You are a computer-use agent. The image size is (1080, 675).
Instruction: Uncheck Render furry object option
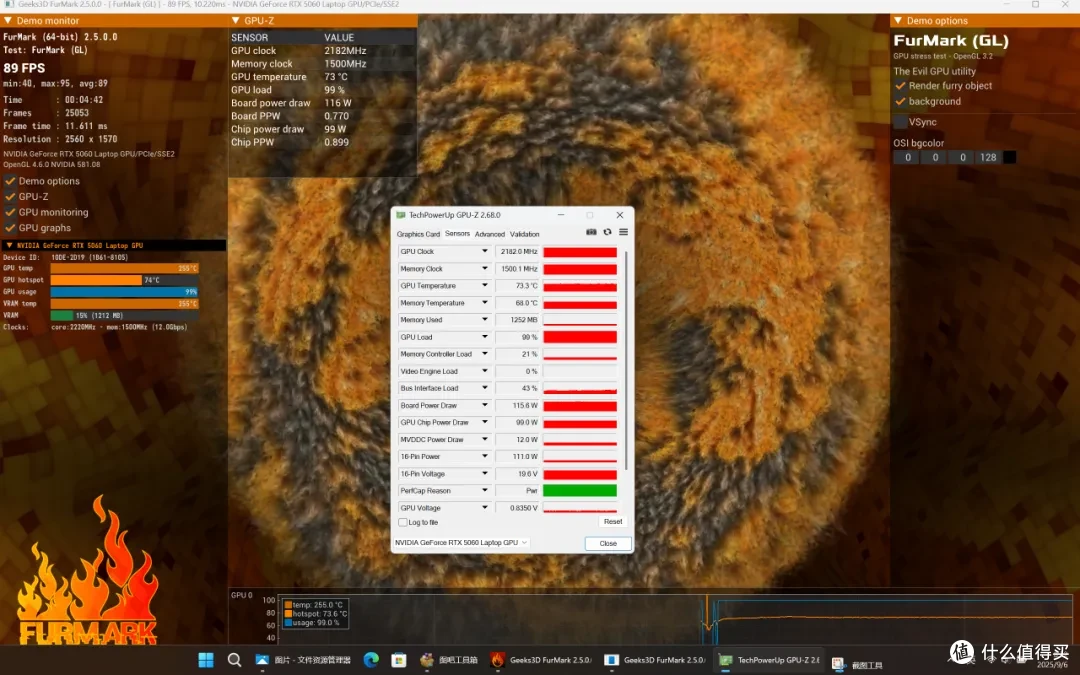pyautogui.click(x=900, y=85)
